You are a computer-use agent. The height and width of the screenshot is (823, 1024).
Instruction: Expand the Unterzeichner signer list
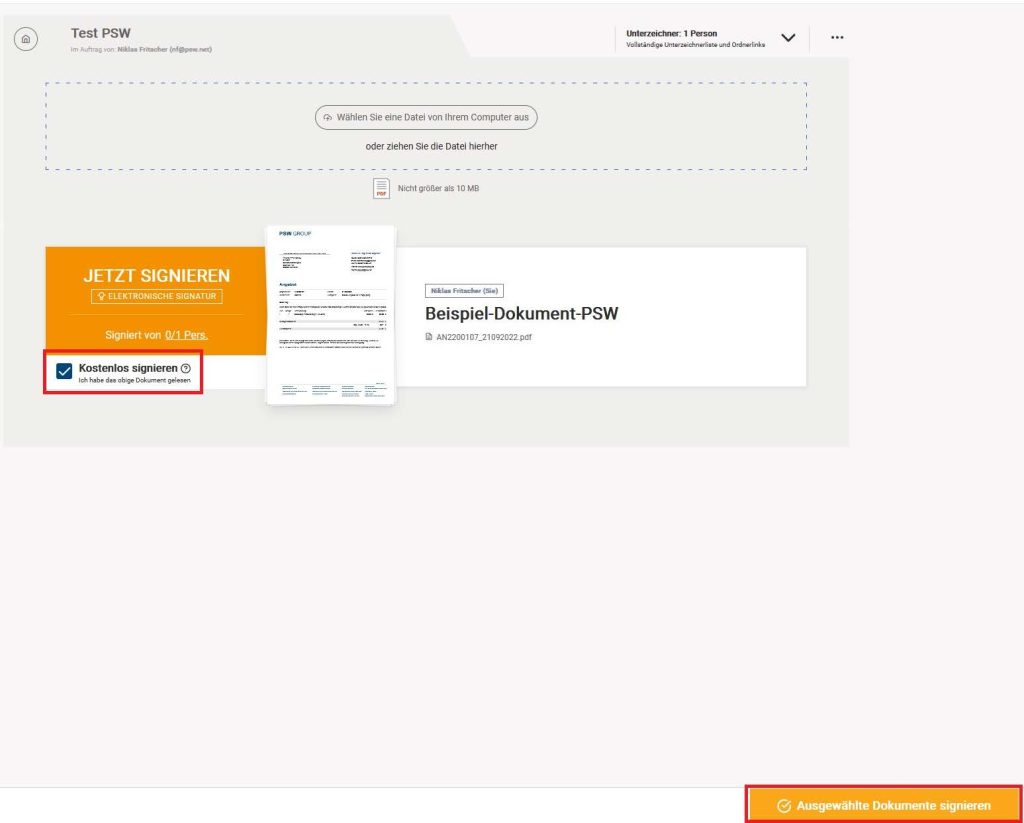[x=789, y=37]
